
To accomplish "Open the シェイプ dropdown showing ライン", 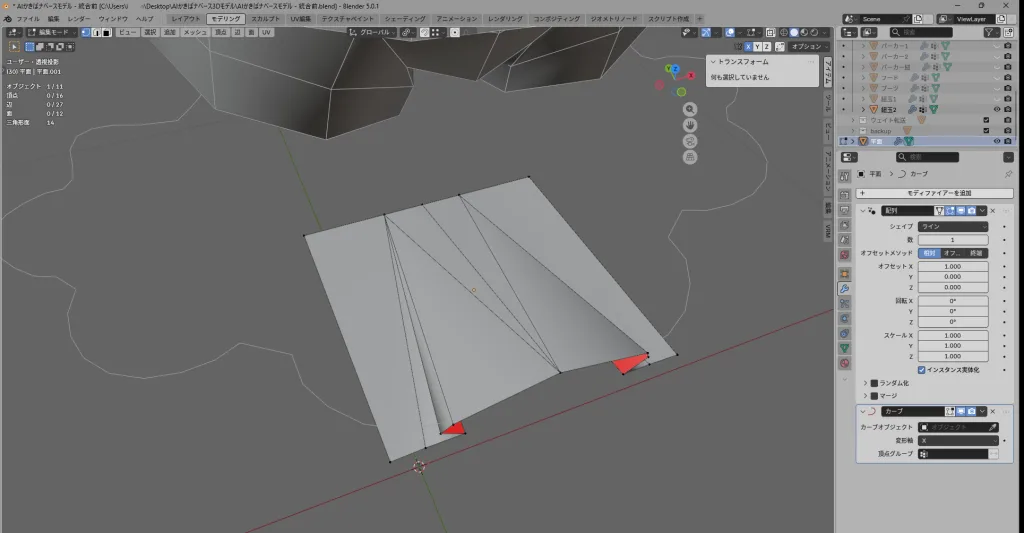I will point(953,227).
